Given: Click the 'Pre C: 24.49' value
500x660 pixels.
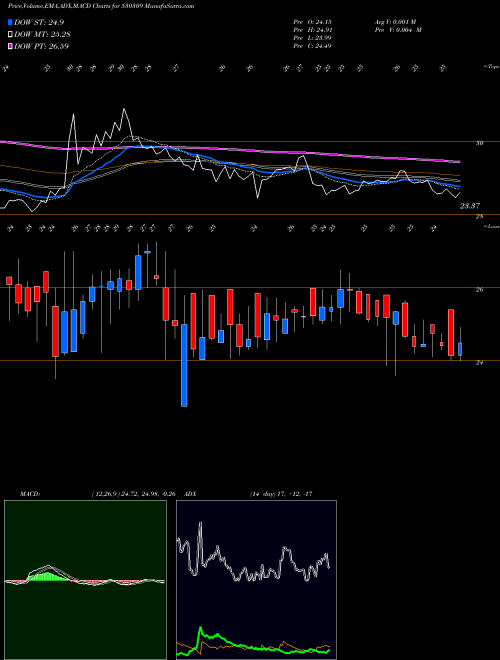Looking at the screenshot, I should (x=313, y=46).
